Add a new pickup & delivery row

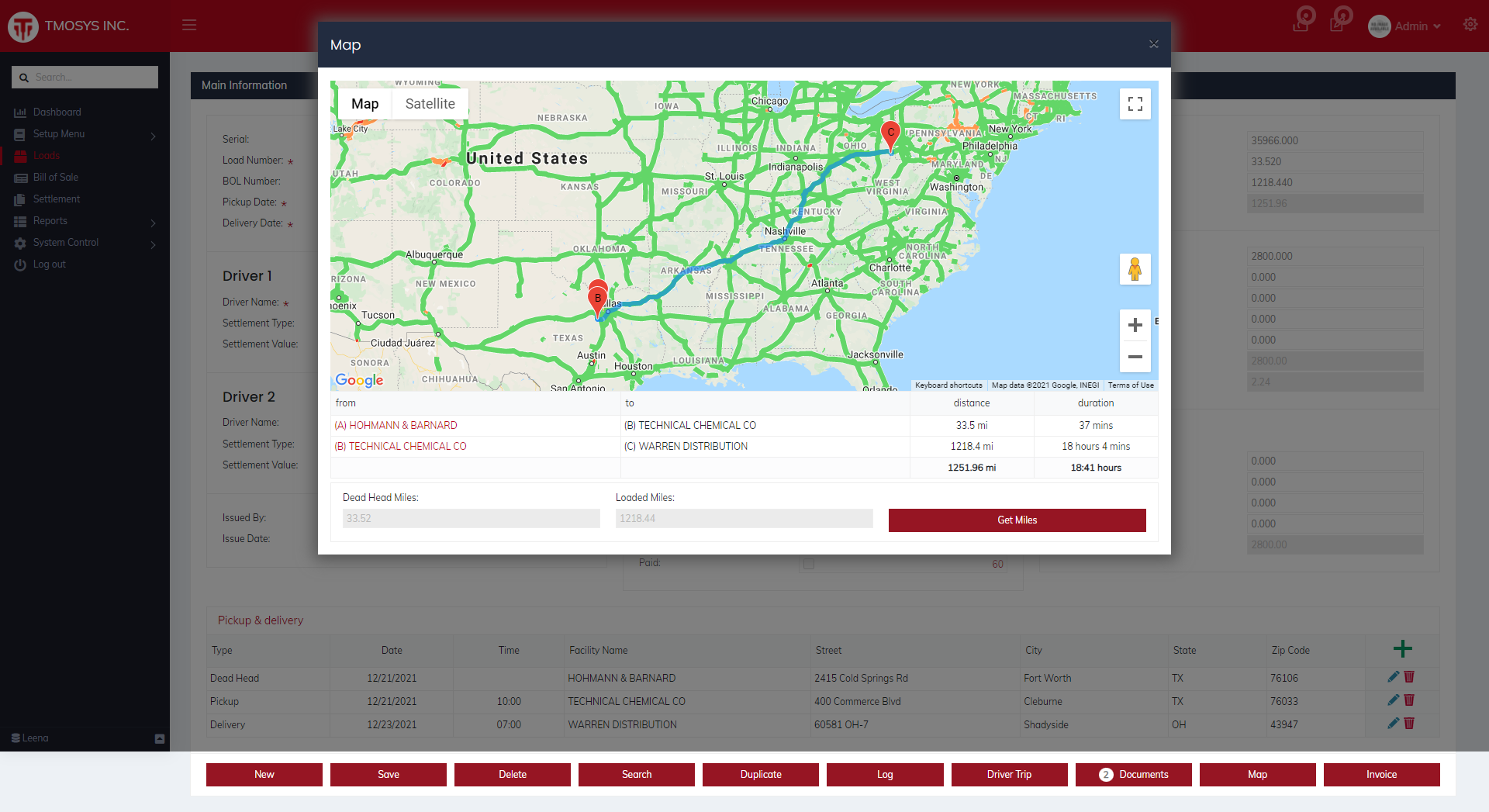tap(1402, 649)
